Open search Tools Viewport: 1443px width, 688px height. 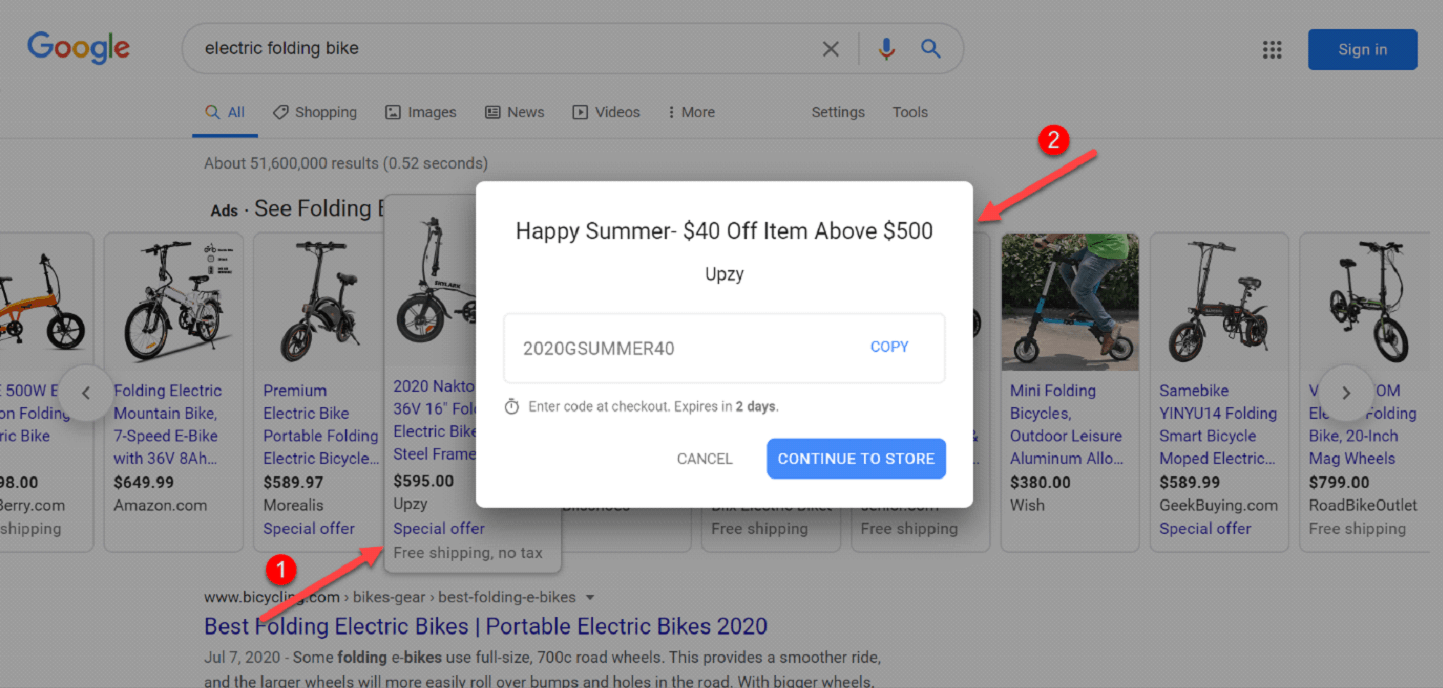(x=910, y=112)
